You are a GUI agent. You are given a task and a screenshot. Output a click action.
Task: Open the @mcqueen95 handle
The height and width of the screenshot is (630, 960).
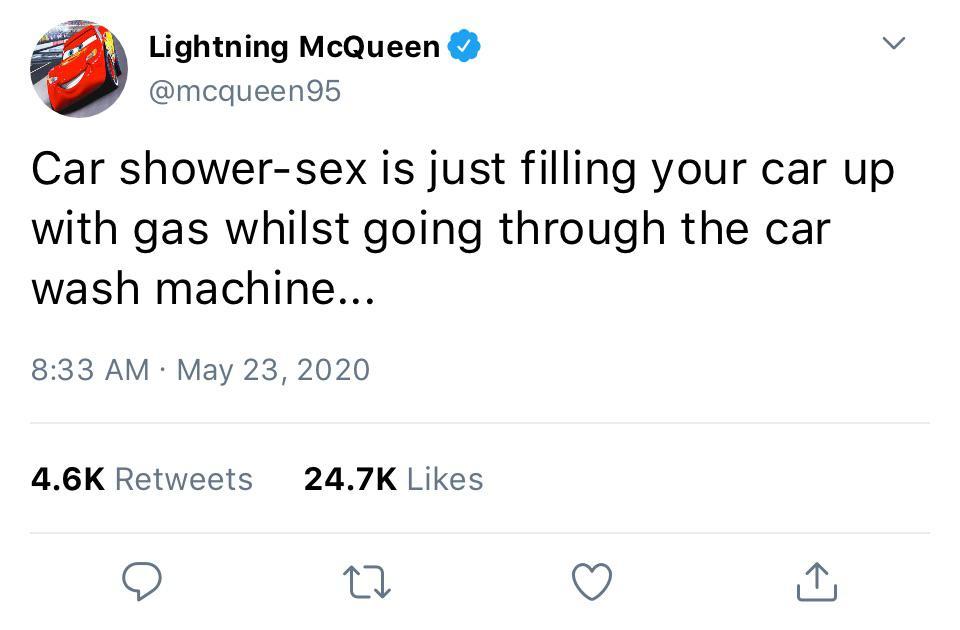click(245, 92)
